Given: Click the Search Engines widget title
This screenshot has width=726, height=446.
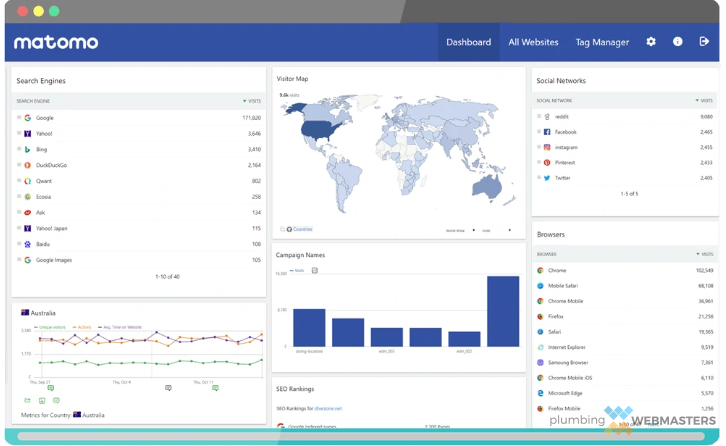Looking at the screenshot, I should pyautogui.click(x=41, y=81).
